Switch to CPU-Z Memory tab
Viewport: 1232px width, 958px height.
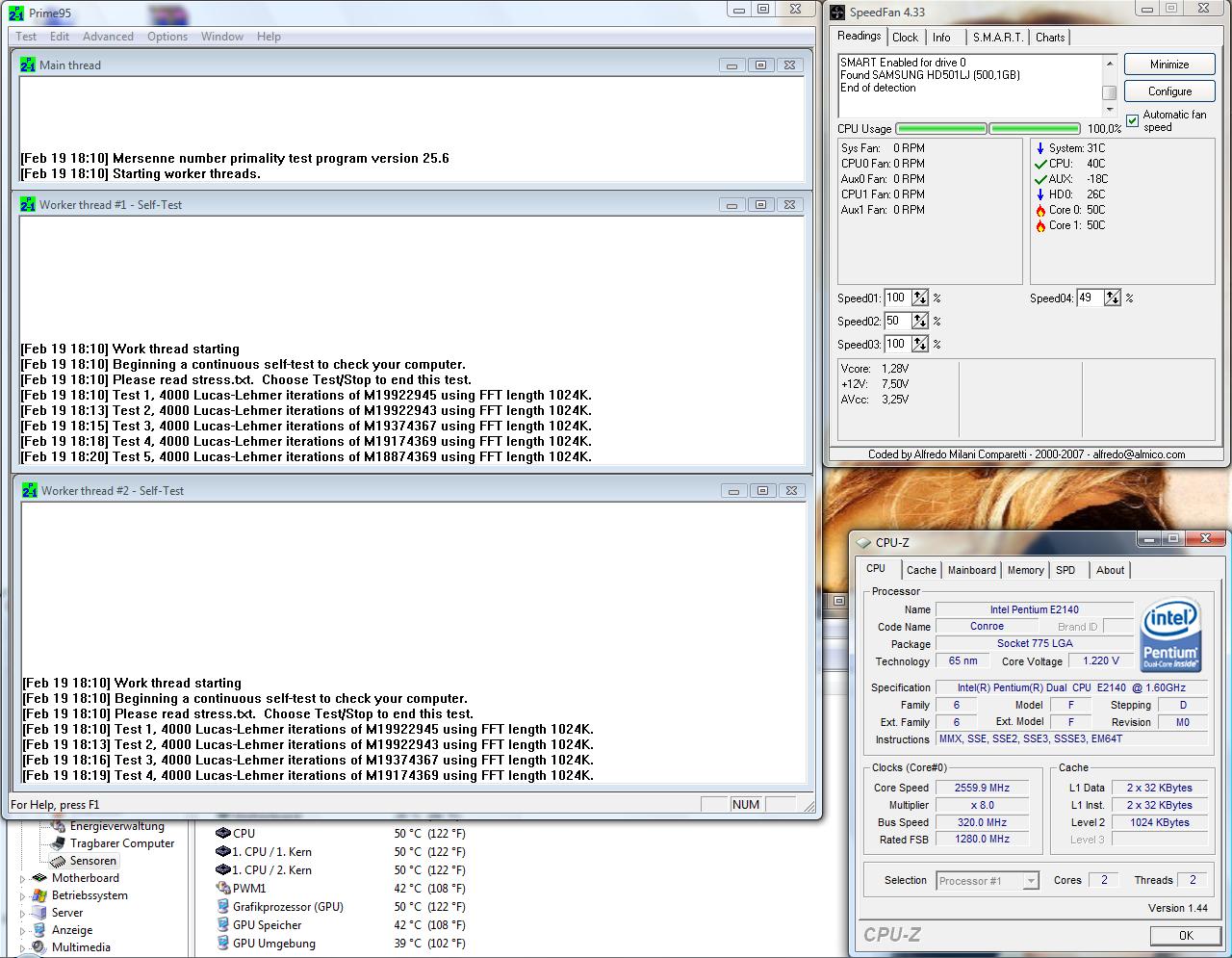1025,570
